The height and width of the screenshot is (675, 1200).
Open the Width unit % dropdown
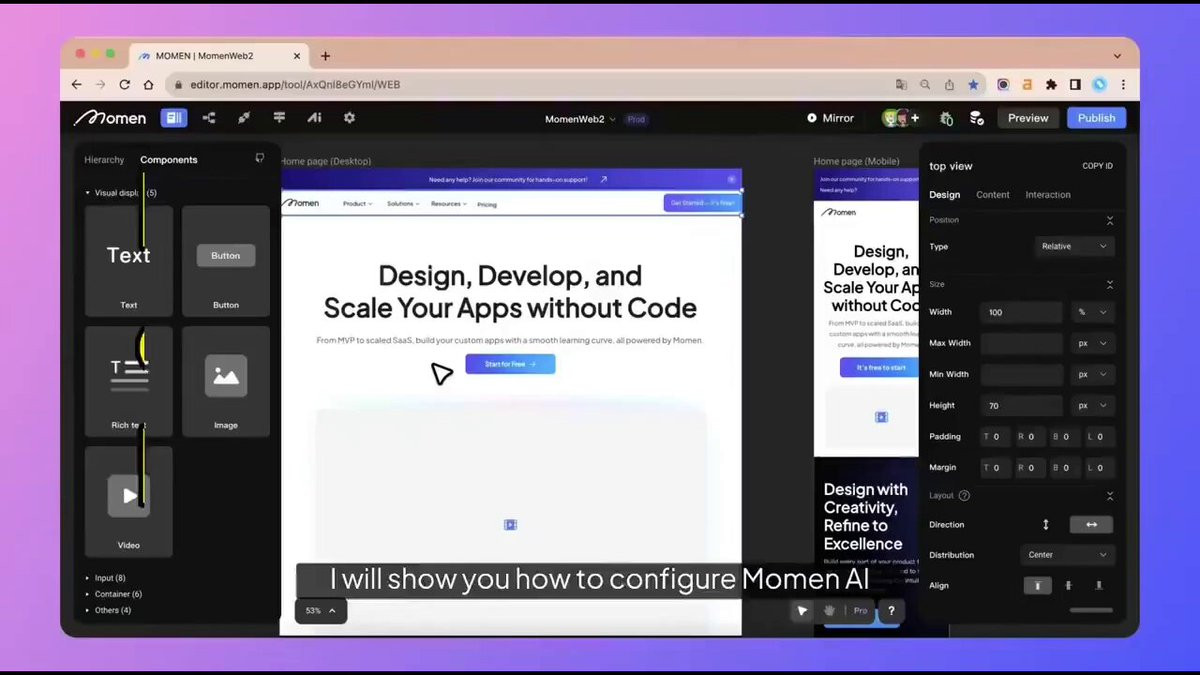coord(1092,312)
